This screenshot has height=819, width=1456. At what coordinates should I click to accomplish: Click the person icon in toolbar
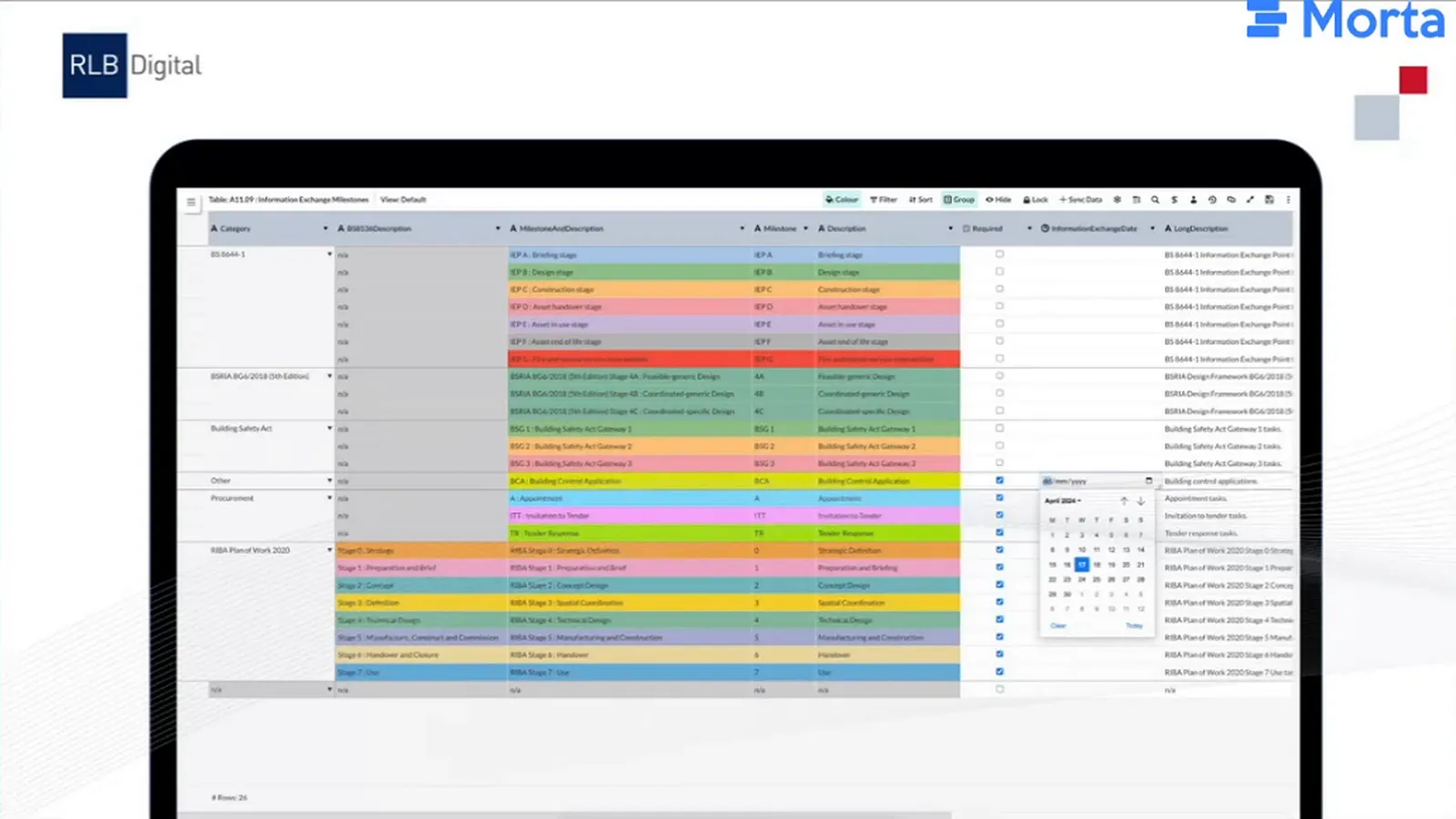pyautogui.click(x=1193, y=199)
